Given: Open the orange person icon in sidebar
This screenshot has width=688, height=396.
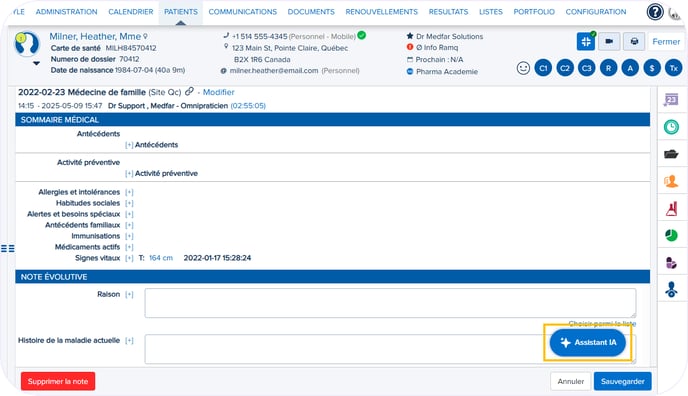Looking at the screenshot, I should [671, 181].
